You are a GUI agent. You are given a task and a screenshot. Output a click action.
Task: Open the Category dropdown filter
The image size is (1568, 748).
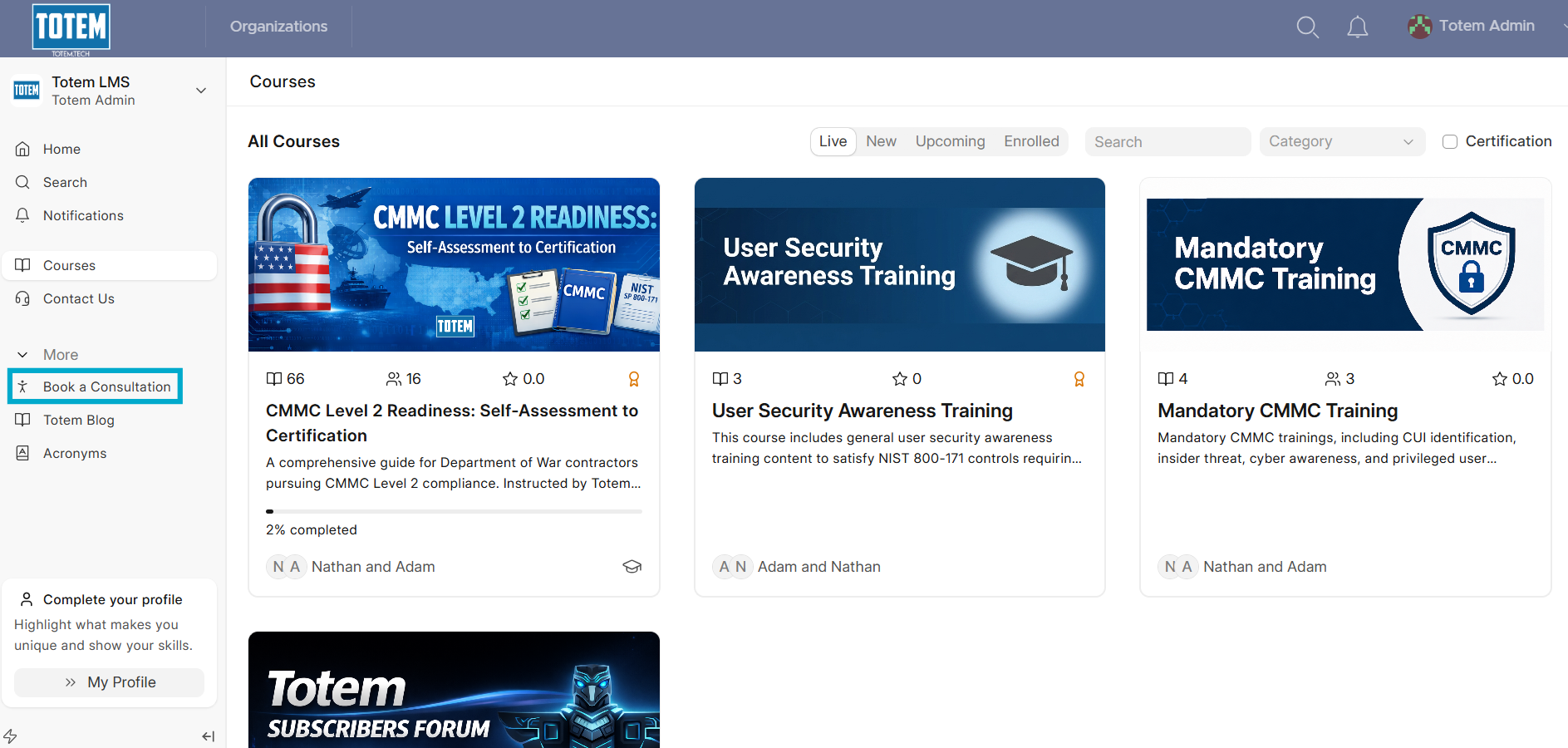point(1342,141)
